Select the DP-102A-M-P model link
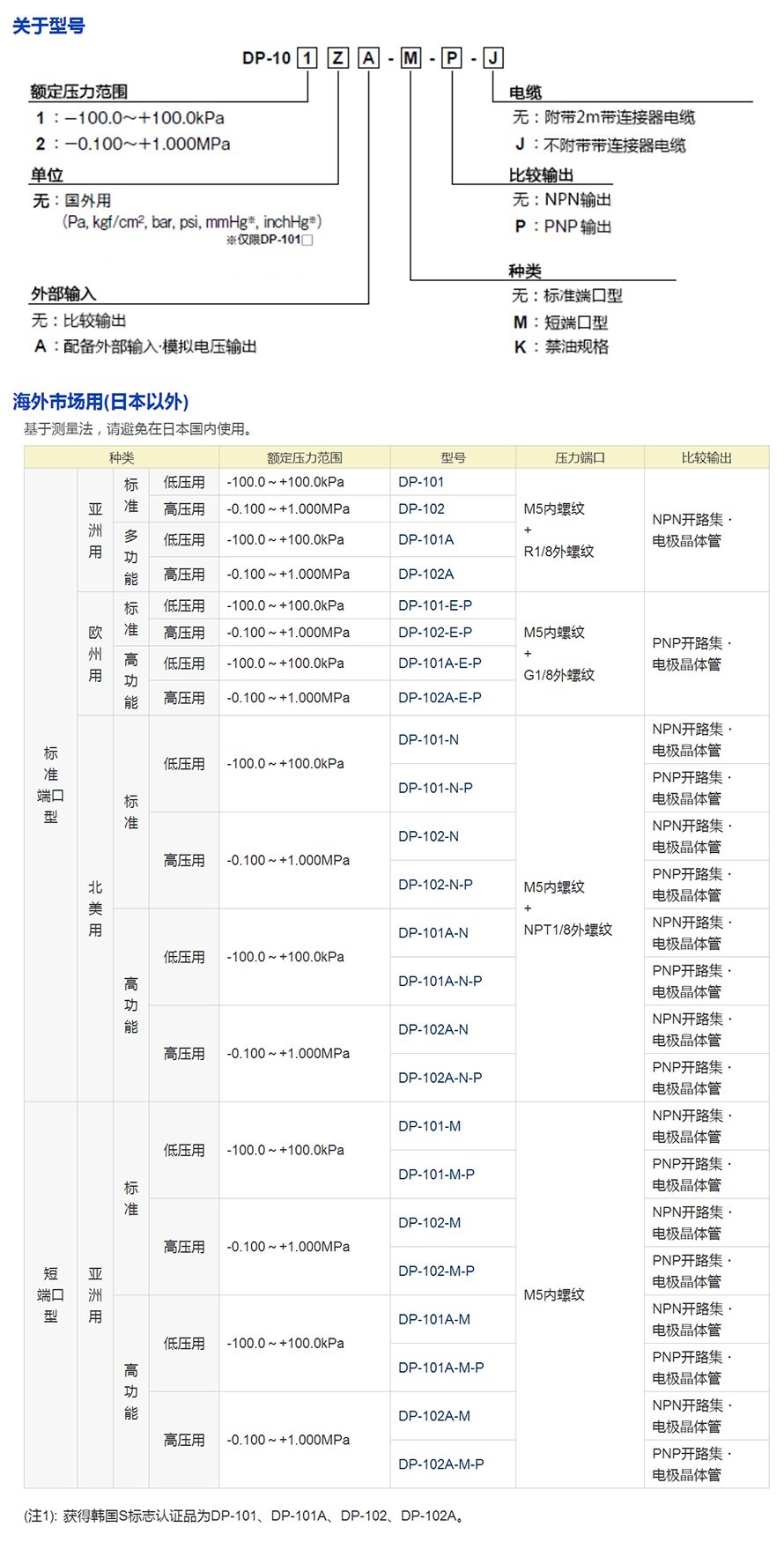The image size is (784, 1542). pos(440,1464)
